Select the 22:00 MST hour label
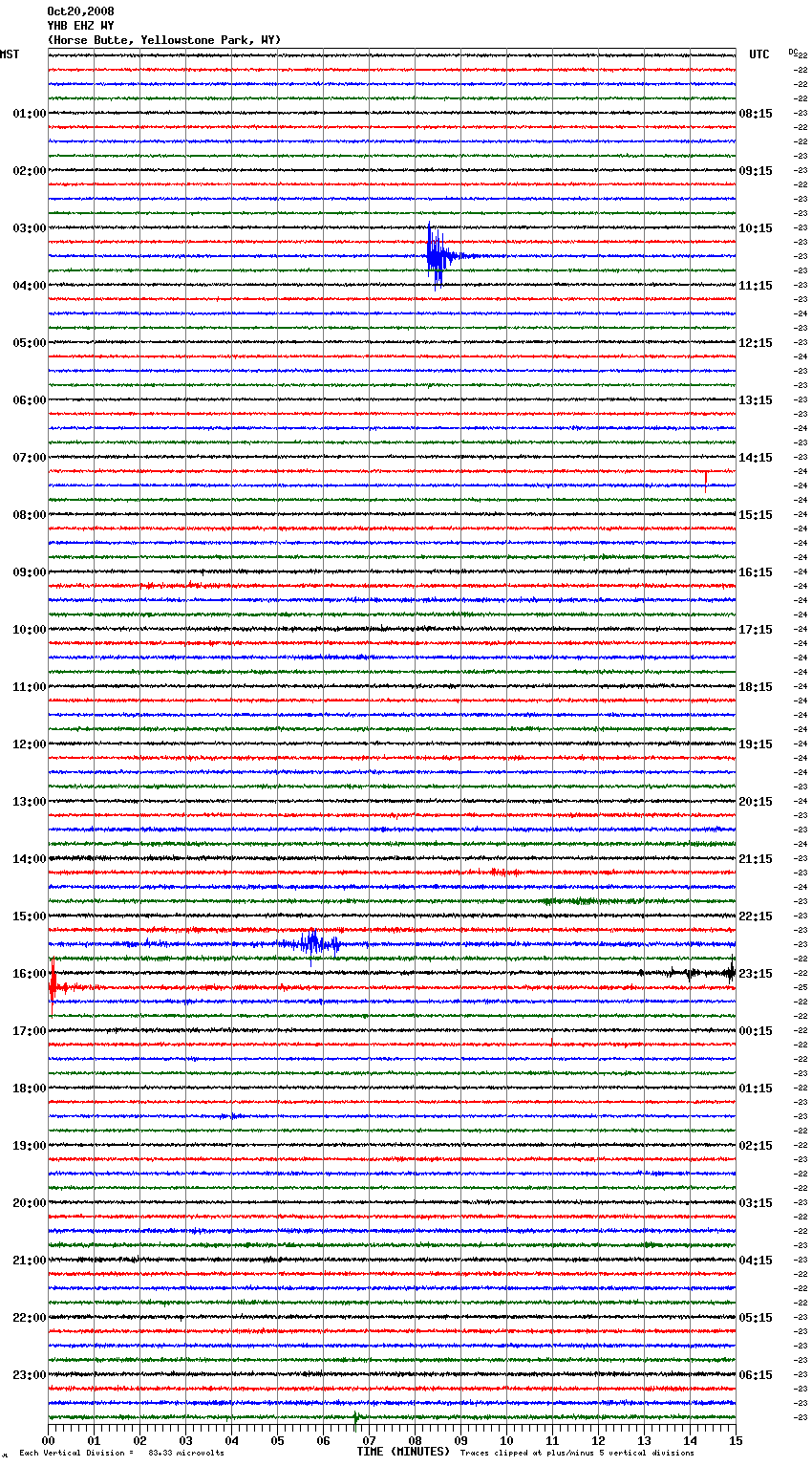Image resolution: width=812 pixels, height=1466 pixels. pyautogui.click(x=30, y=1318)
